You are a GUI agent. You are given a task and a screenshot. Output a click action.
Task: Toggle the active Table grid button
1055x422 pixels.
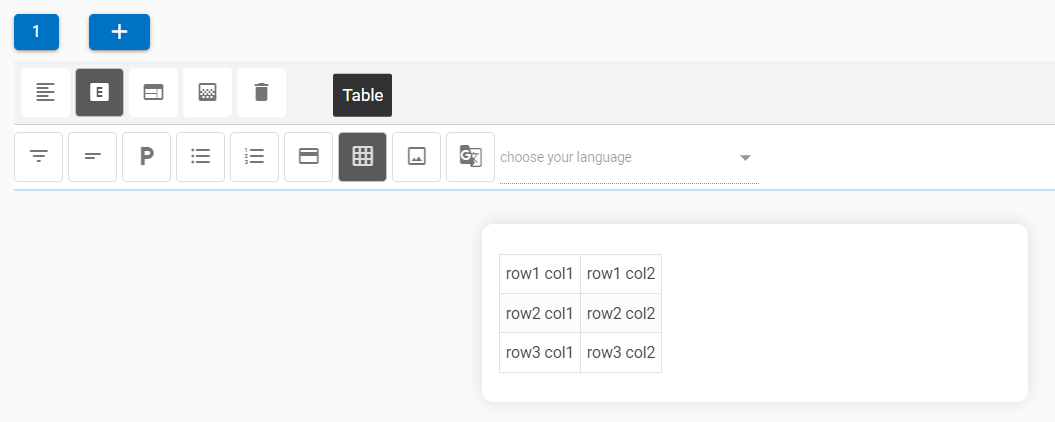(363, 157)
